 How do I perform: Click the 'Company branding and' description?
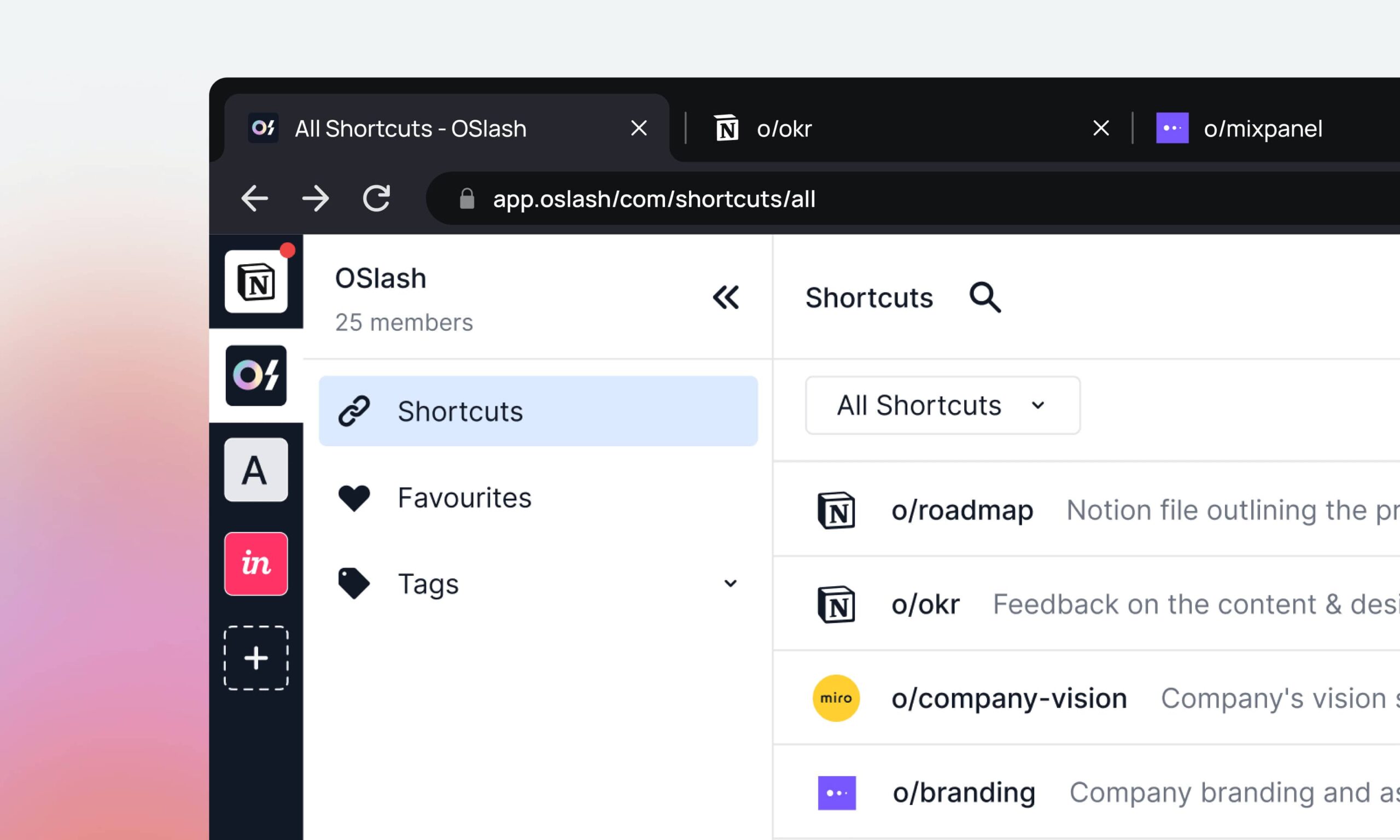point(1234,792)
